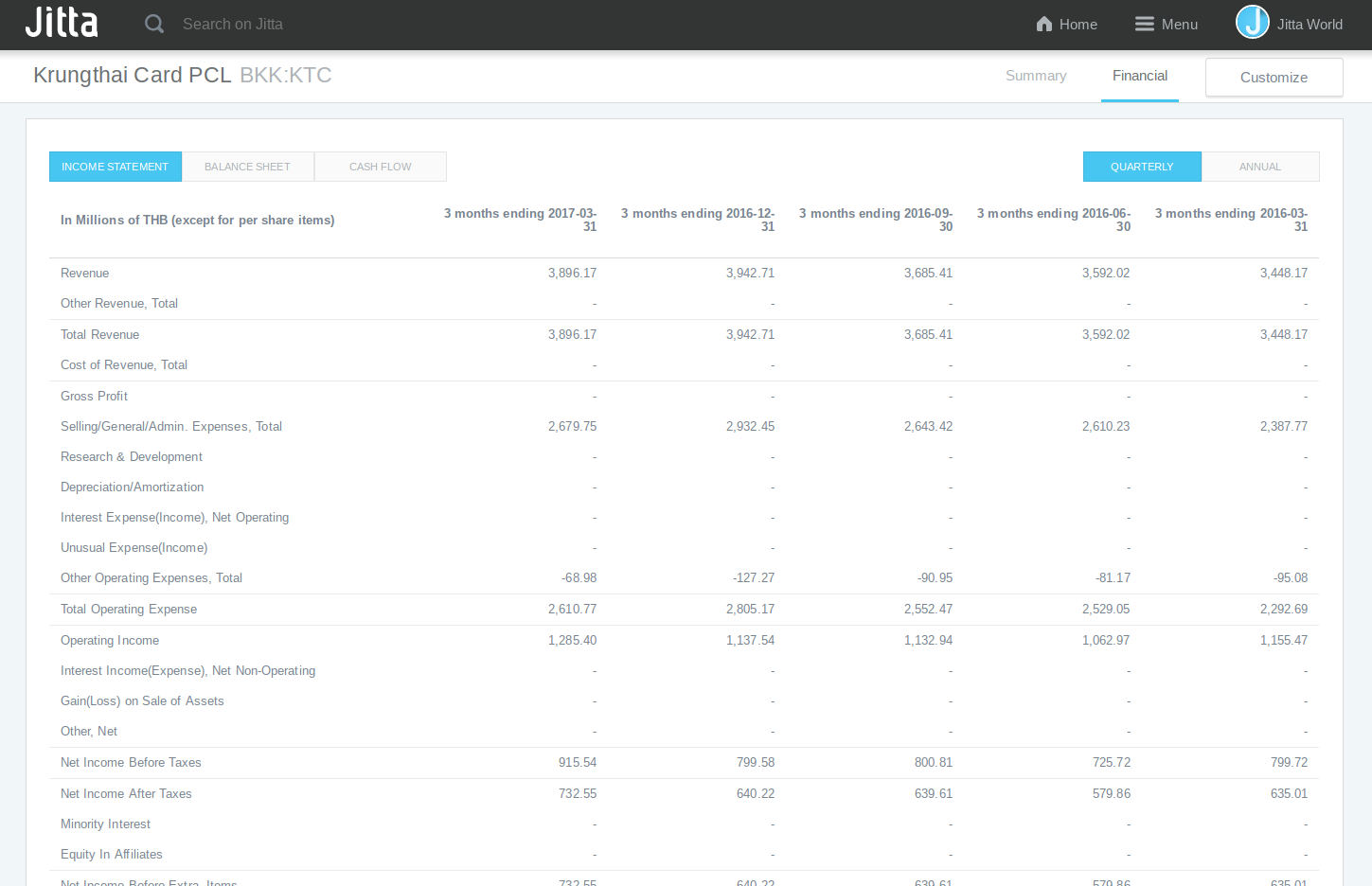Focus the Search on Jitta field

tap(232, 24)
